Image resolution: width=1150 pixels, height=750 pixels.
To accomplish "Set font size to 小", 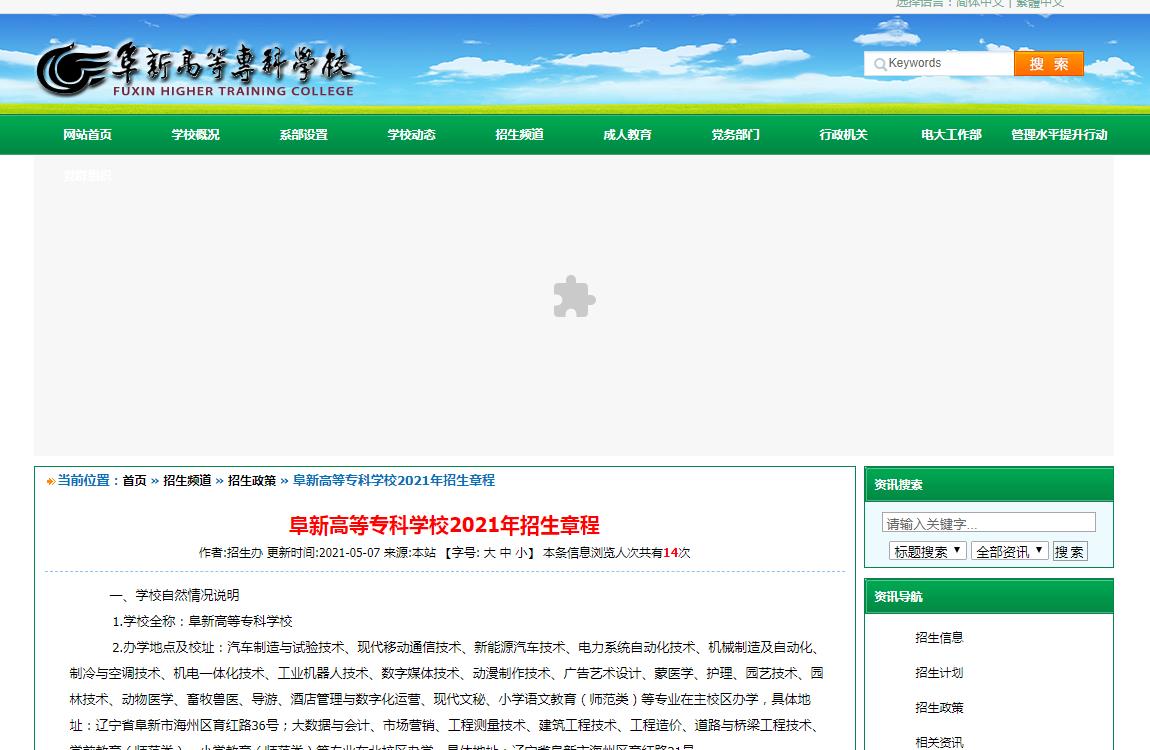I will (x=521, y=552).
